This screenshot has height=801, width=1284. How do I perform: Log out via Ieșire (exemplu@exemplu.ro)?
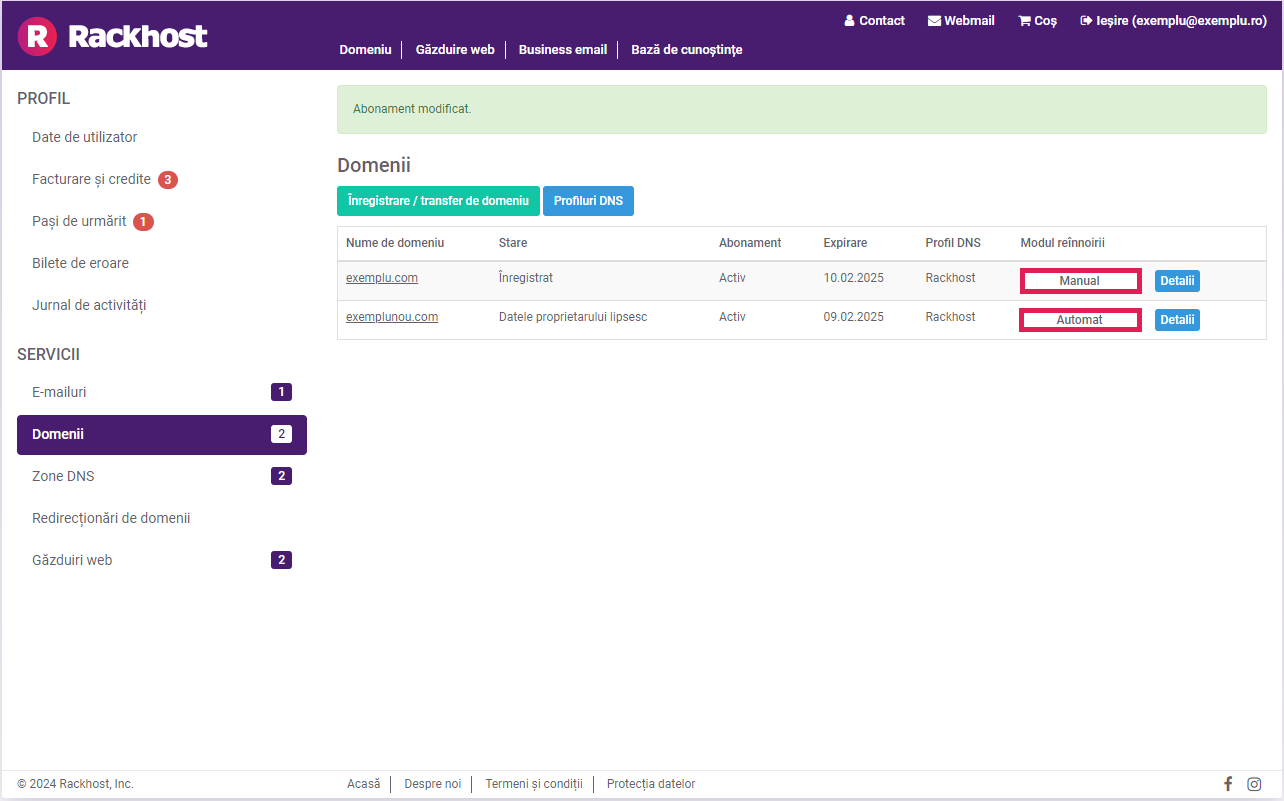click(x=1173, y=20)
